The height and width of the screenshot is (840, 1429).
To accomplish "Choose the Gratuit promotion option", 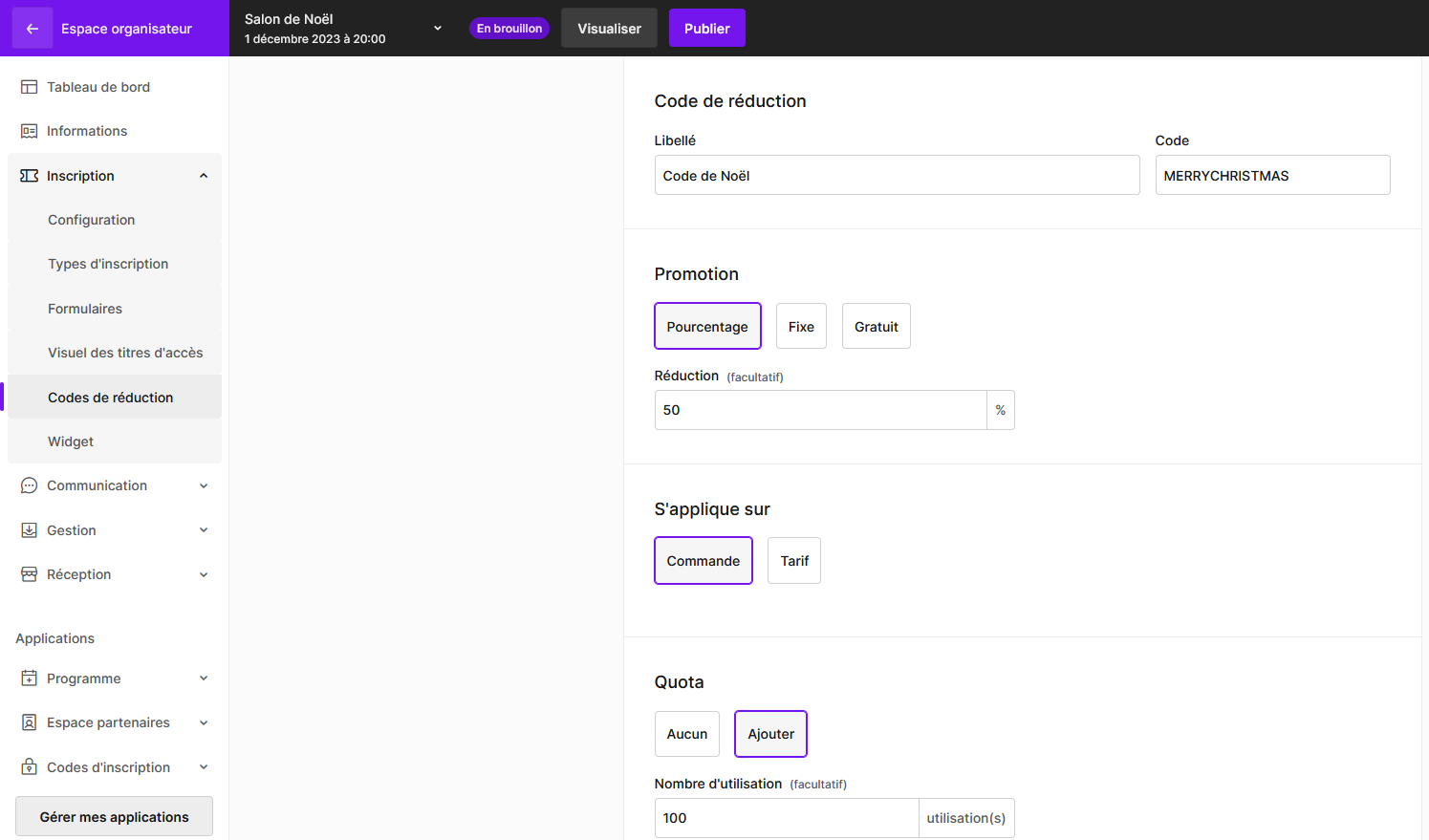I will coord(876,327).
